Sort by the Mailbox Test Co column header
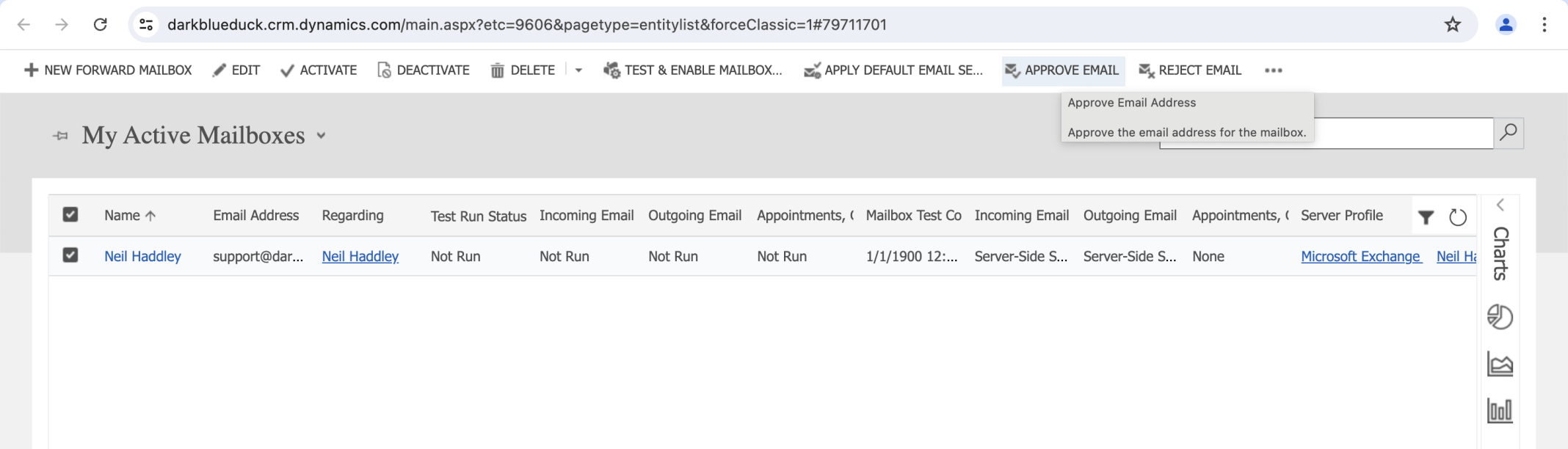 (x=913, y=216)
